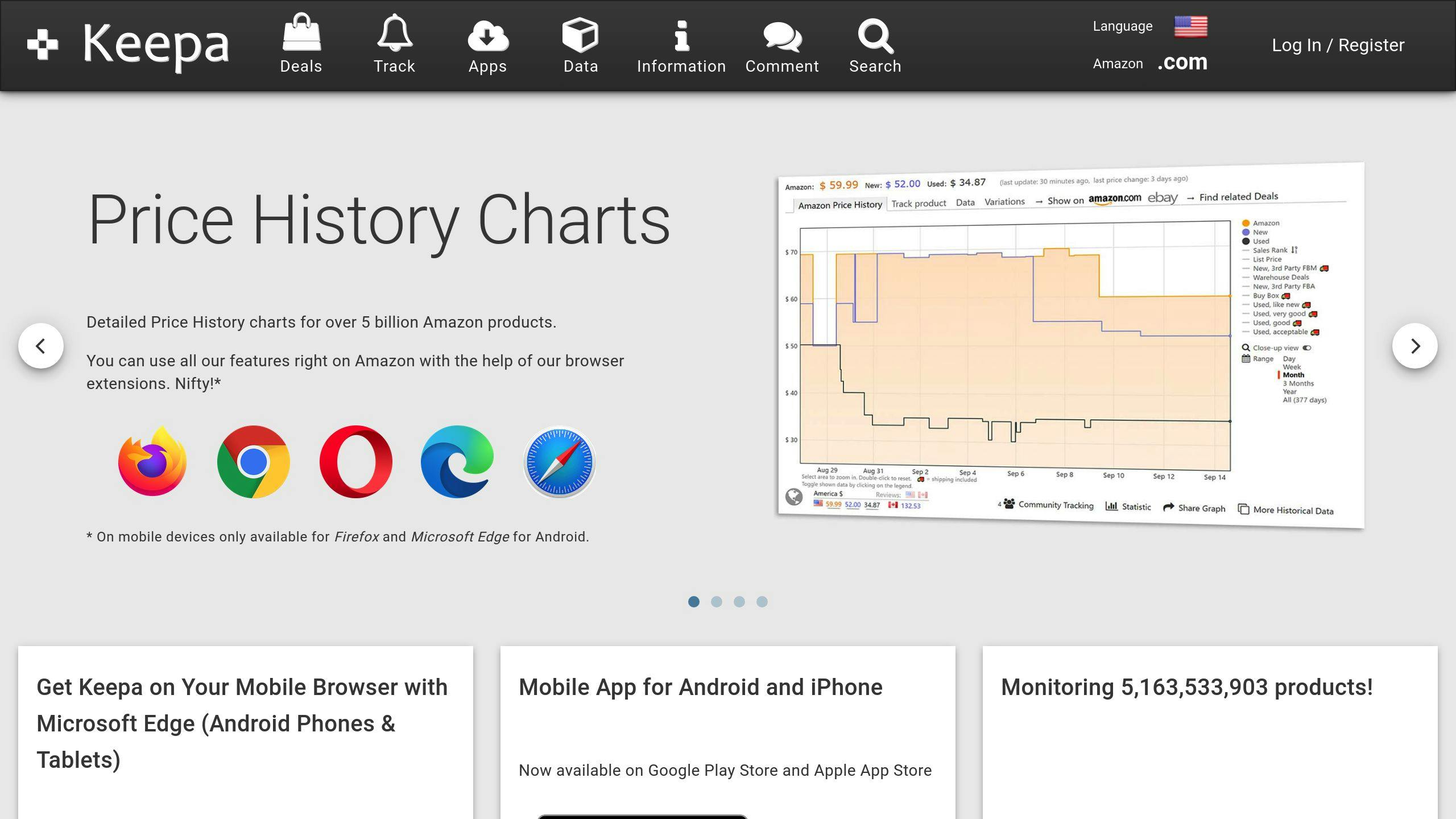Screen dimensions: 1456x819
Task: Open the Data section
Action: pyautogui.click(x=581, y=44)
